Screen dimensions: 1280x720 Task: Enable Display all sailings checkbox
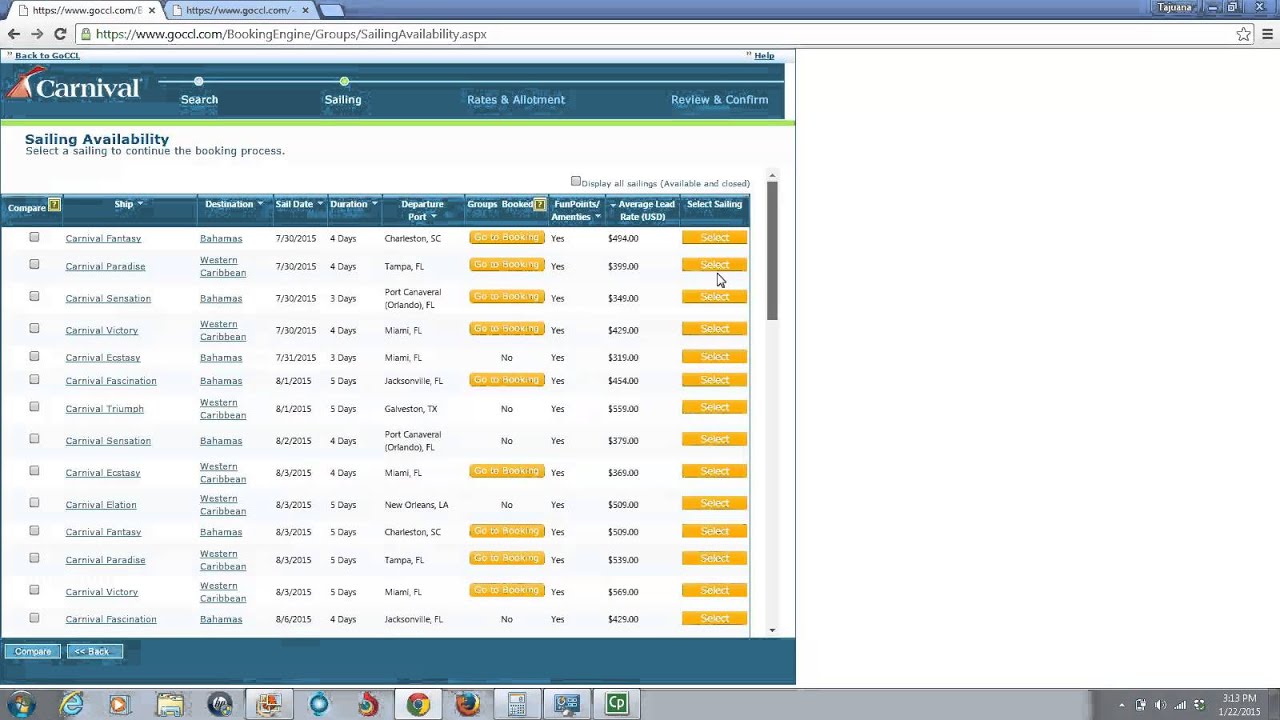576,182
